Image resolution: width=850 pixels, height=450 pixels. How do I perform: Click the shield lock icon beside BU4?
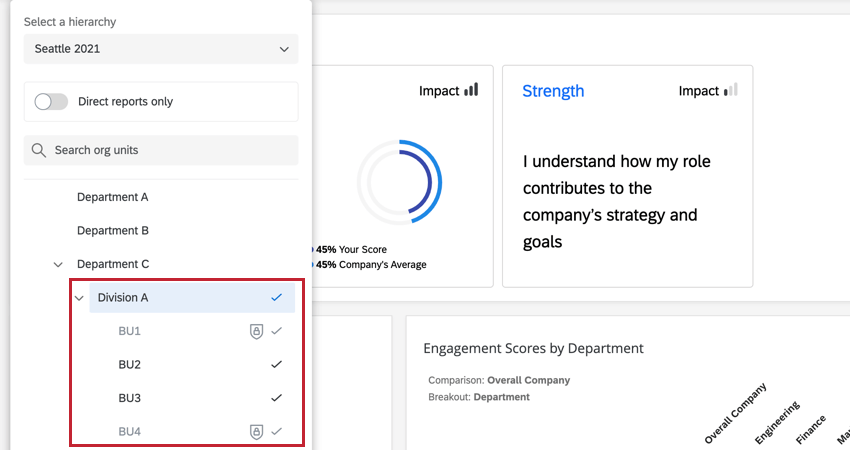pos(256,432)
